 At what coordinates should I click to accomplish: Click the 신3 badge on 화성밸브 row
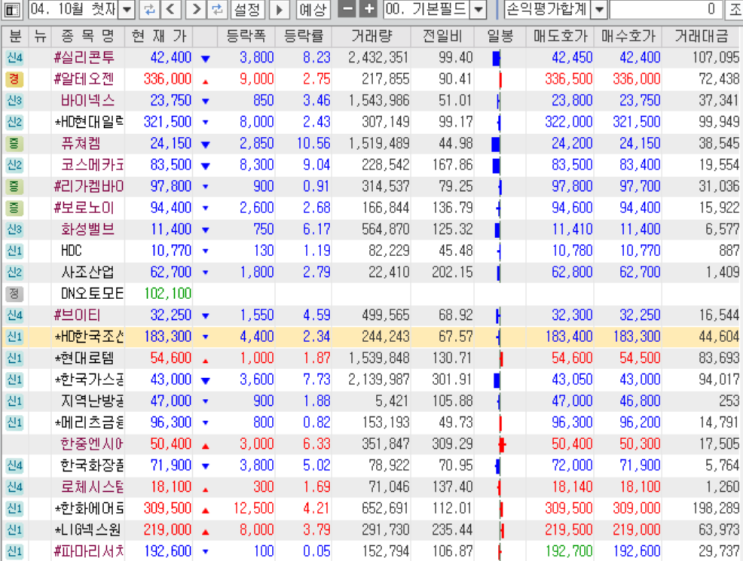14,229
